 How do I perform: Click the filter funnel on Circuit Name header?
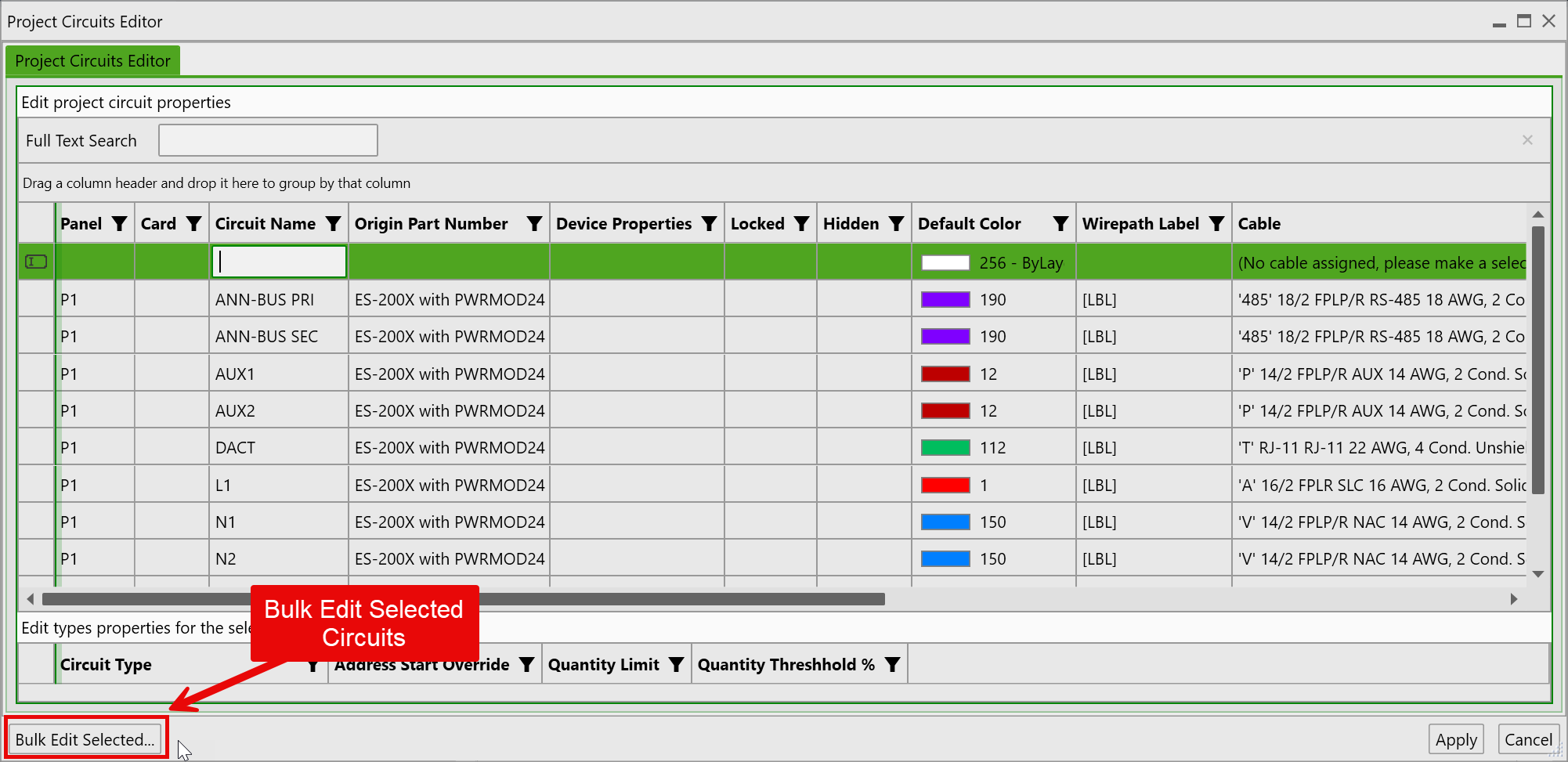[x=334, y=223]
